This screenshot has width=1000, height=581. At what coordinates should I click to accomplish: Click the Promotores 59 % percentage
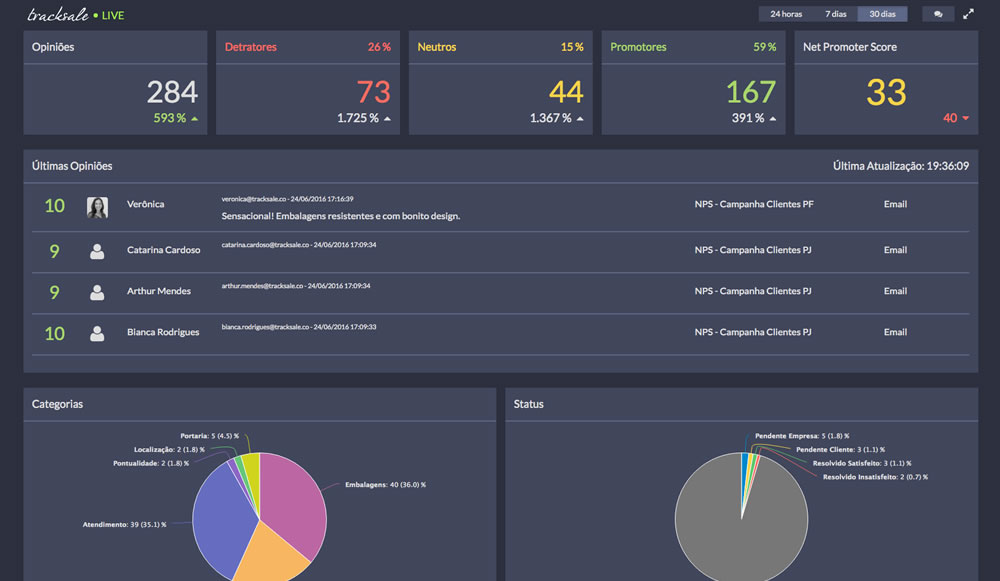(765, 47)
